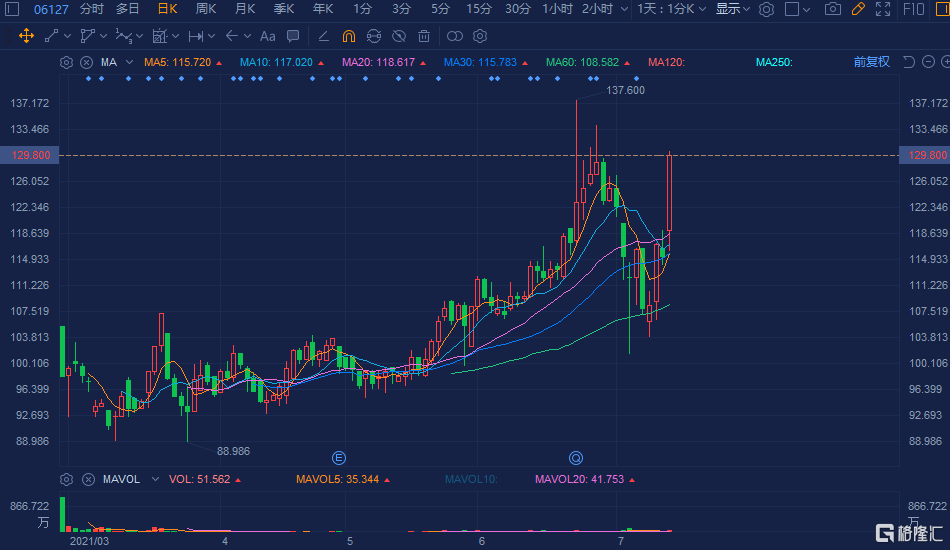The width and height of the screenshot is (950, 550).
Task: Select the angle line drawing tool
Action: click(322, 36)
